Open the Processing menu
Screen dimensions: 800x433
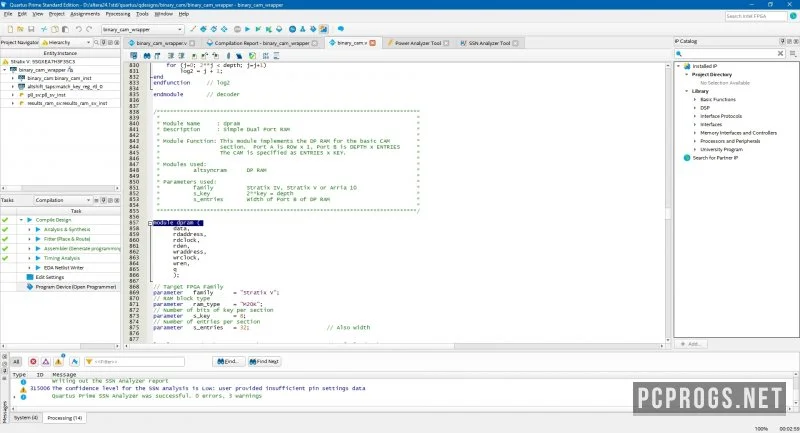118,14
